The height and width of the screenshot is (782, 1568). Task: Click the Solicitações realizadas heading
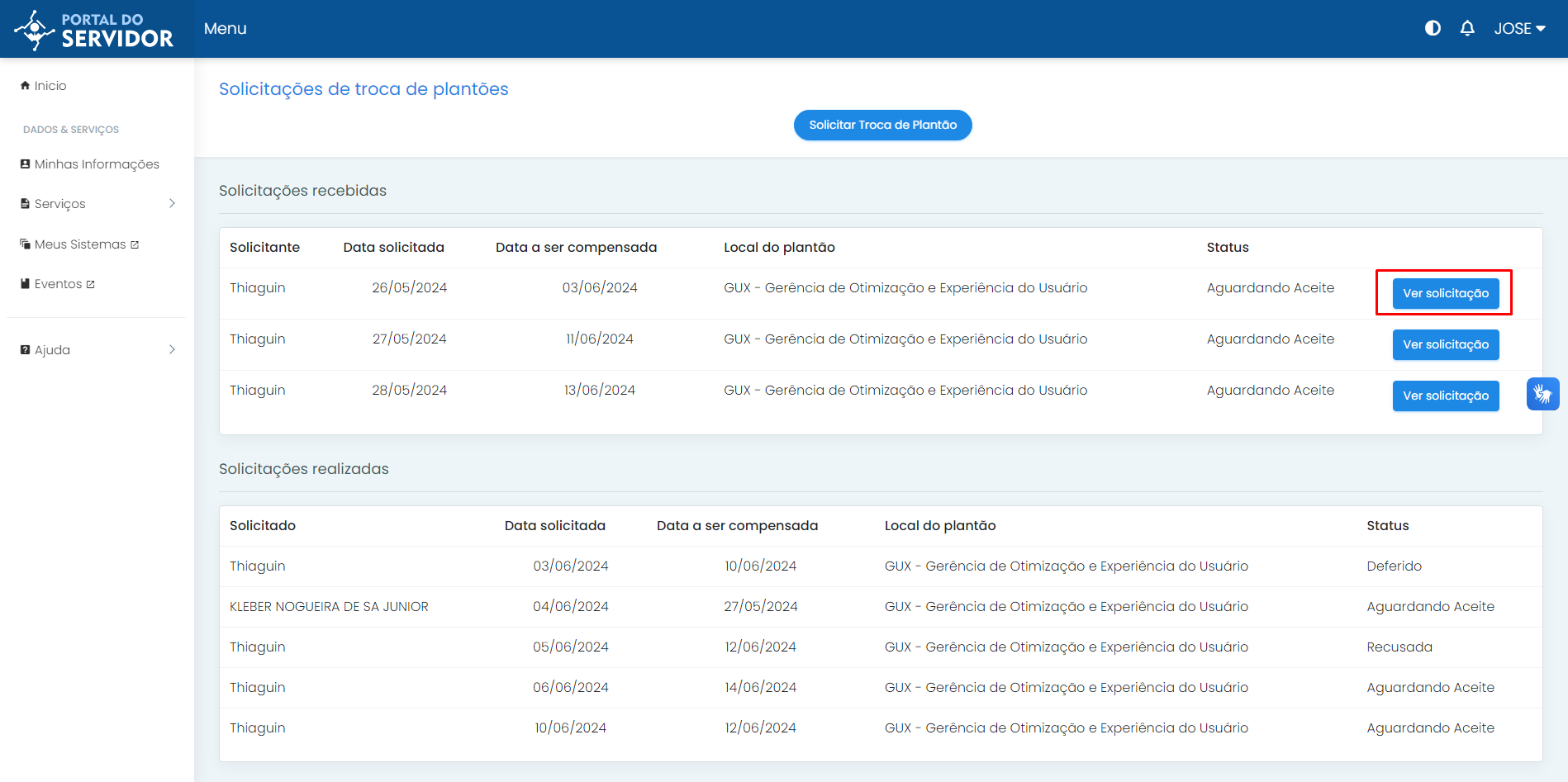tap(303, 469)
